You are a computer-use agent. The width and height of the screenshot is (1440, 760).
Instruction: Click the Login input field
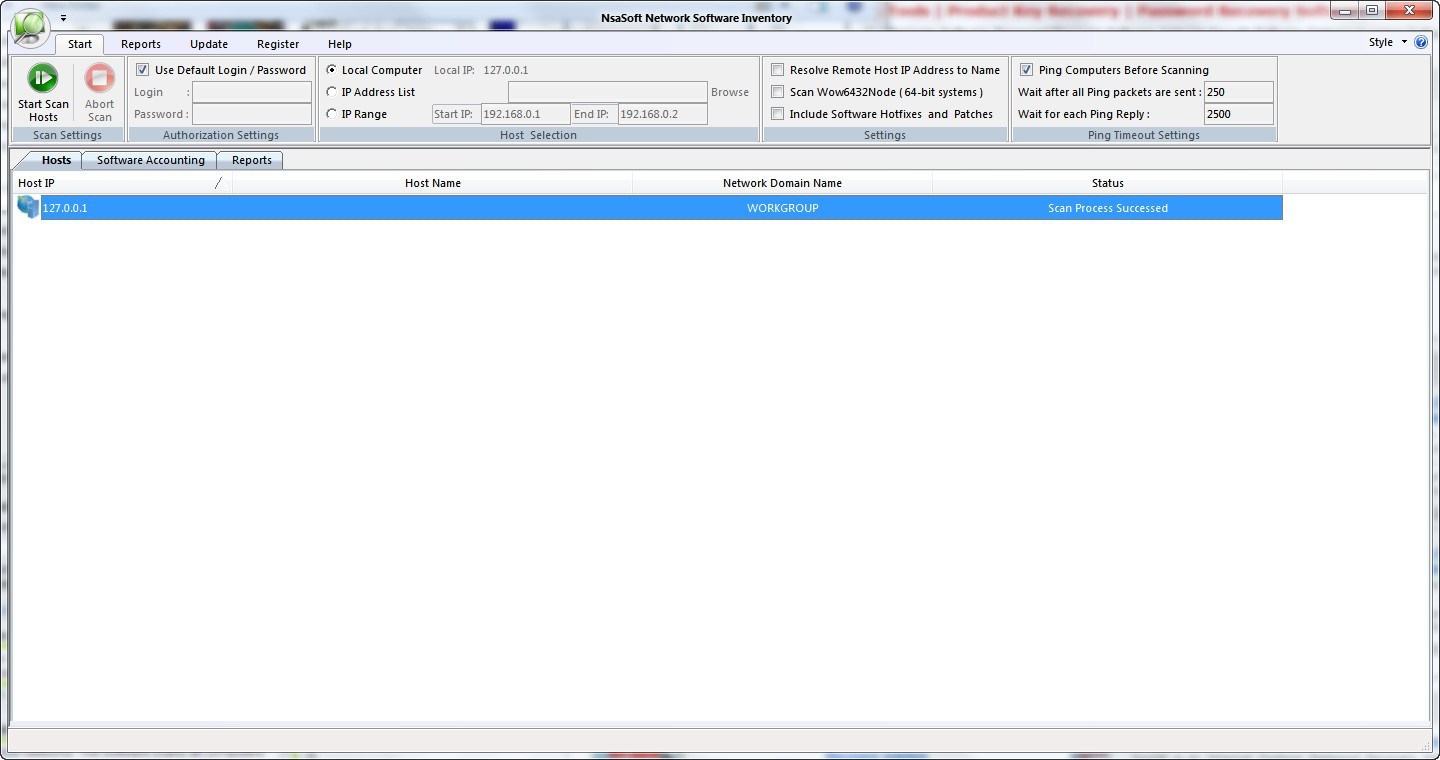pos(252,92)
